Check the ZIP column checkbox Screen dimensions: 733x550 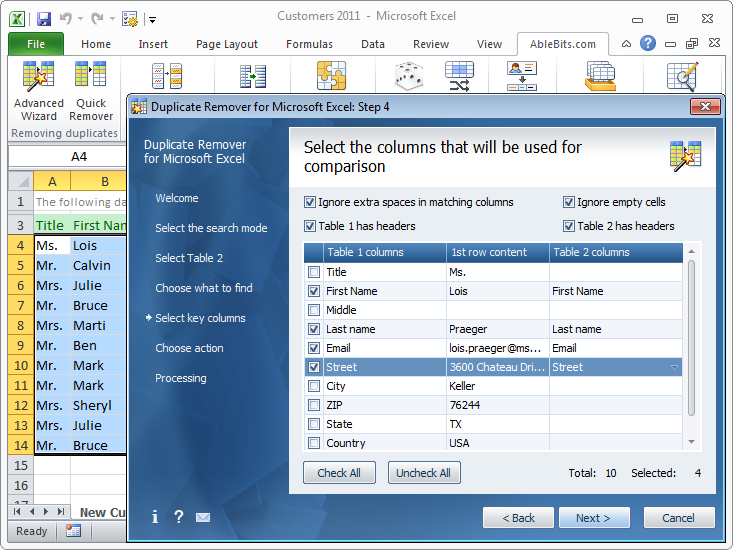tap(314, 405)
